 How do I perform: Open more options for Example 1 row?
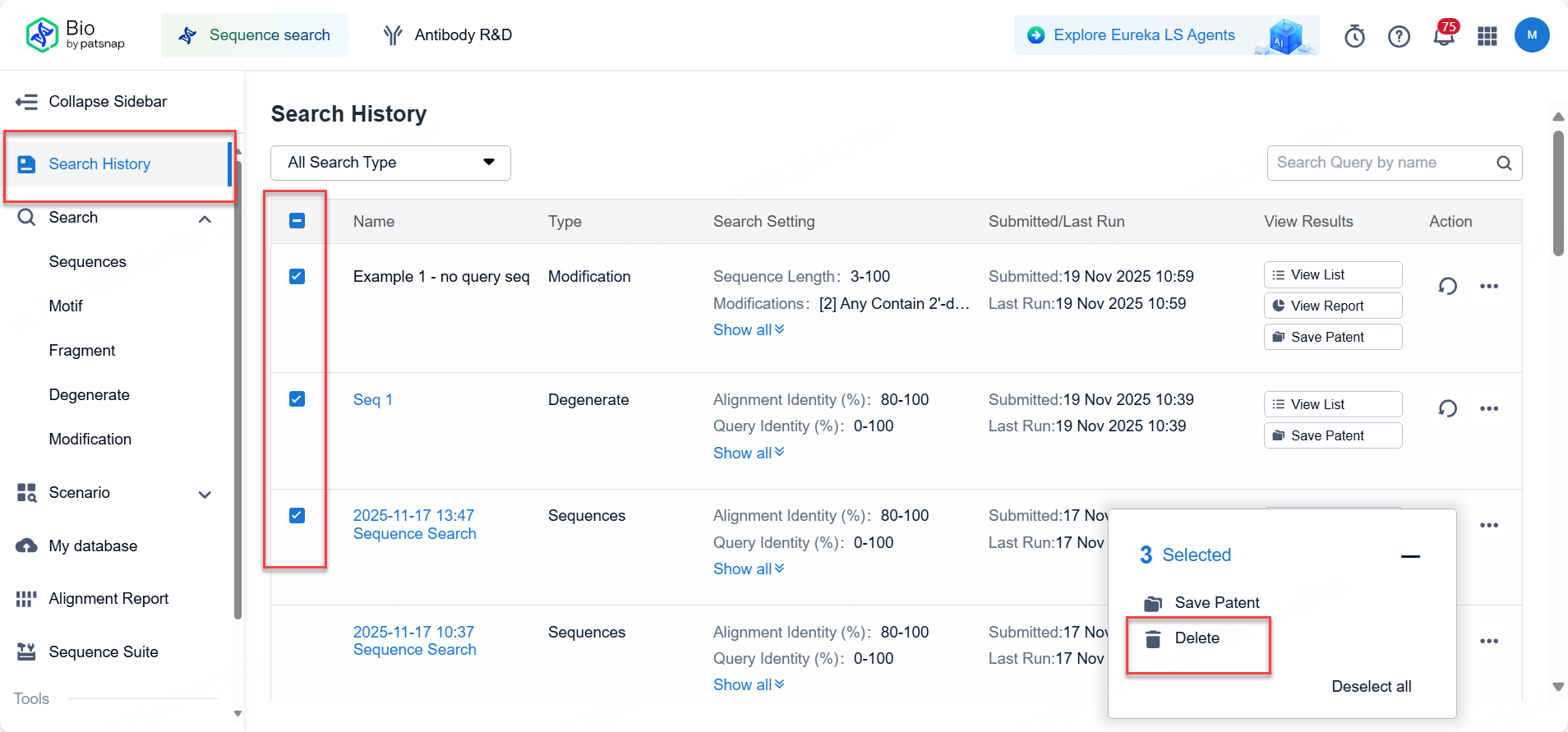[x=1489, y=286]
